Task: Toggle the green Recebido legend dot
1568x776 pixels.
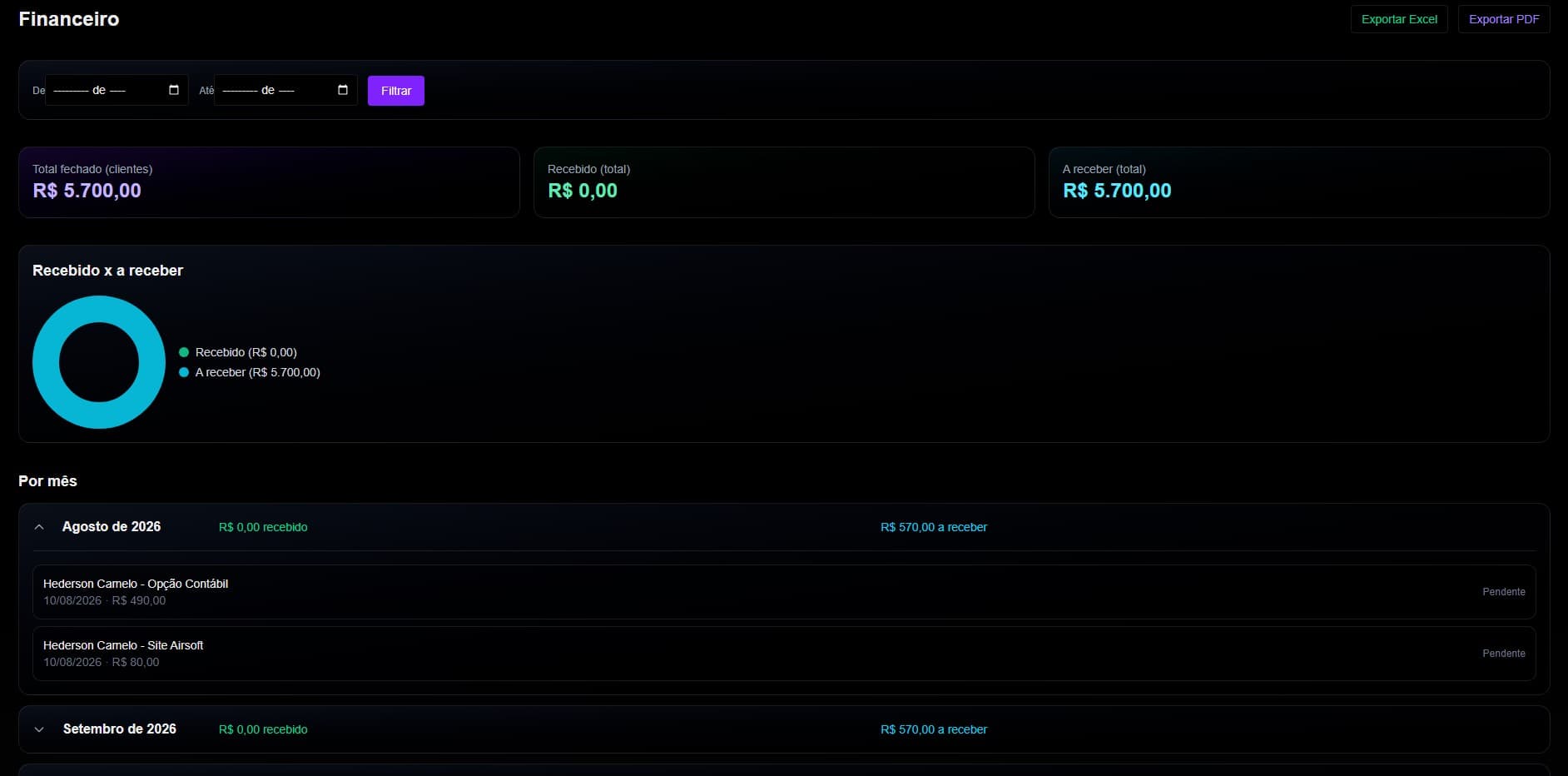Action: click(184, 352)
